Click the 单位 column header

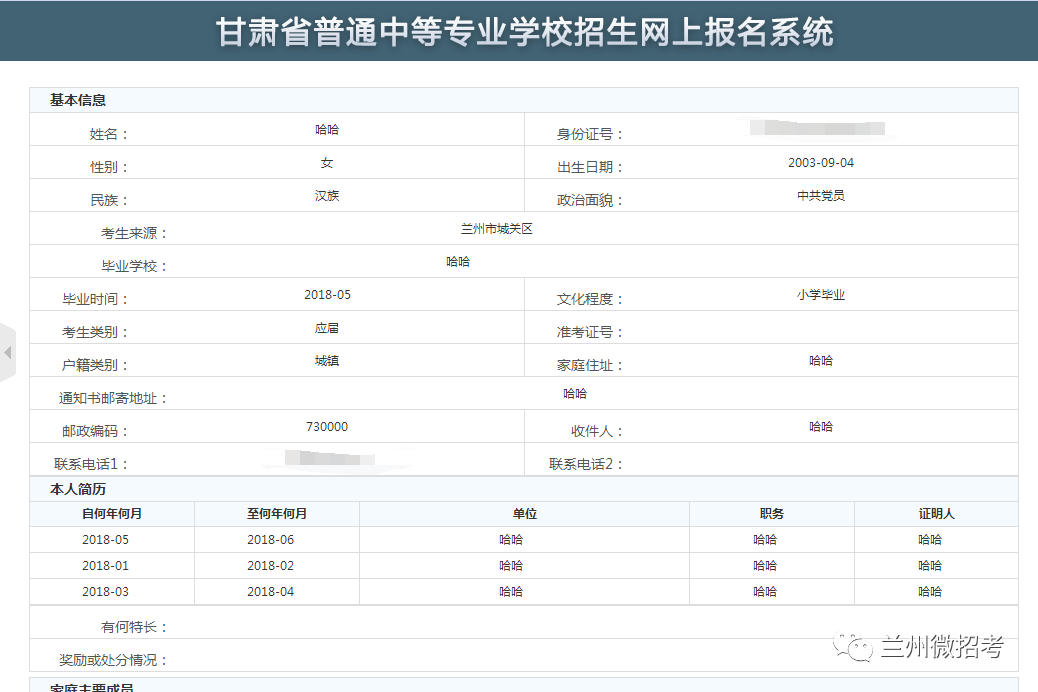(x=524, y=514)
